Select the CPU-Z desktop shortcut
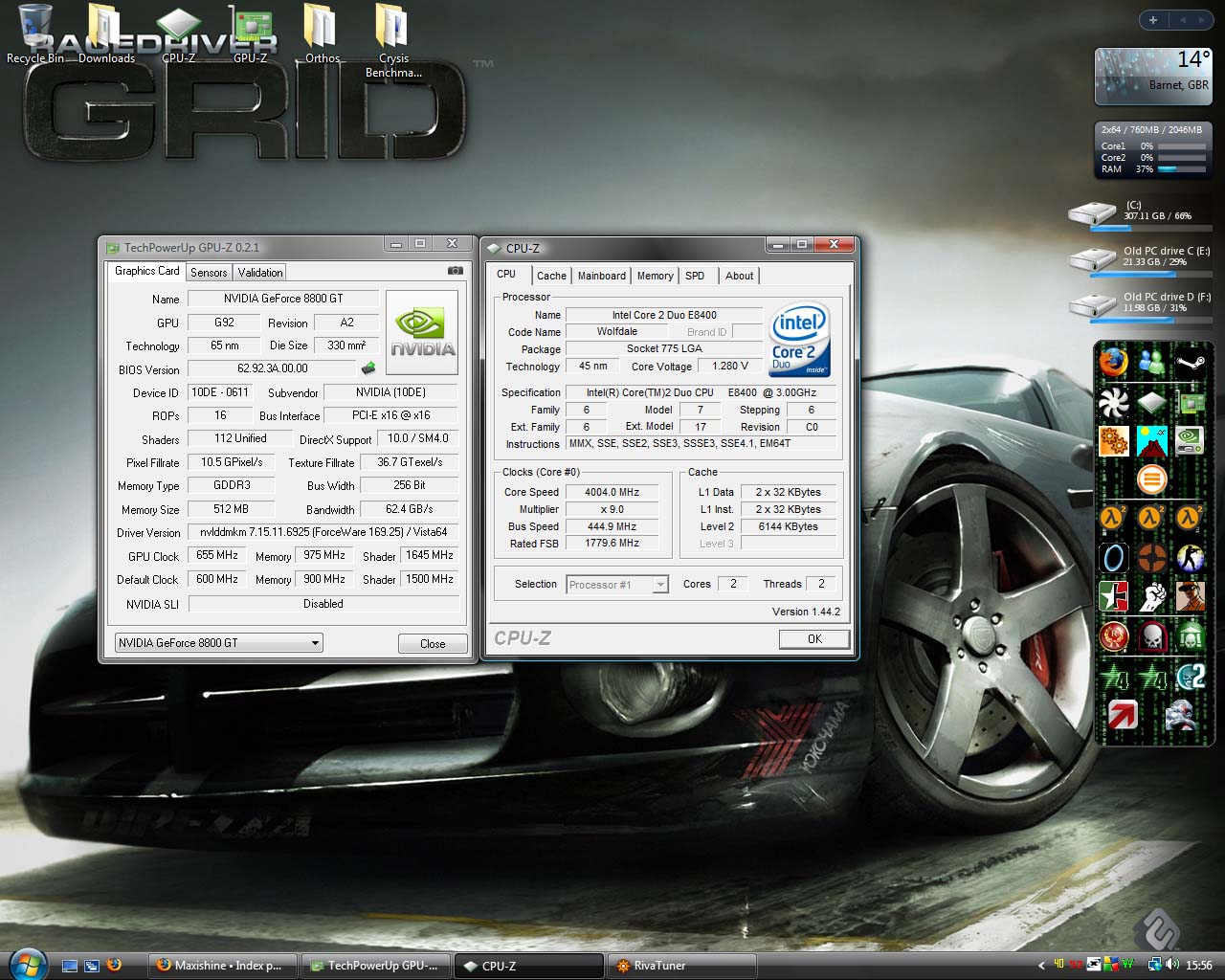Viewport: 1225px width, 980px height. point(179,34)
